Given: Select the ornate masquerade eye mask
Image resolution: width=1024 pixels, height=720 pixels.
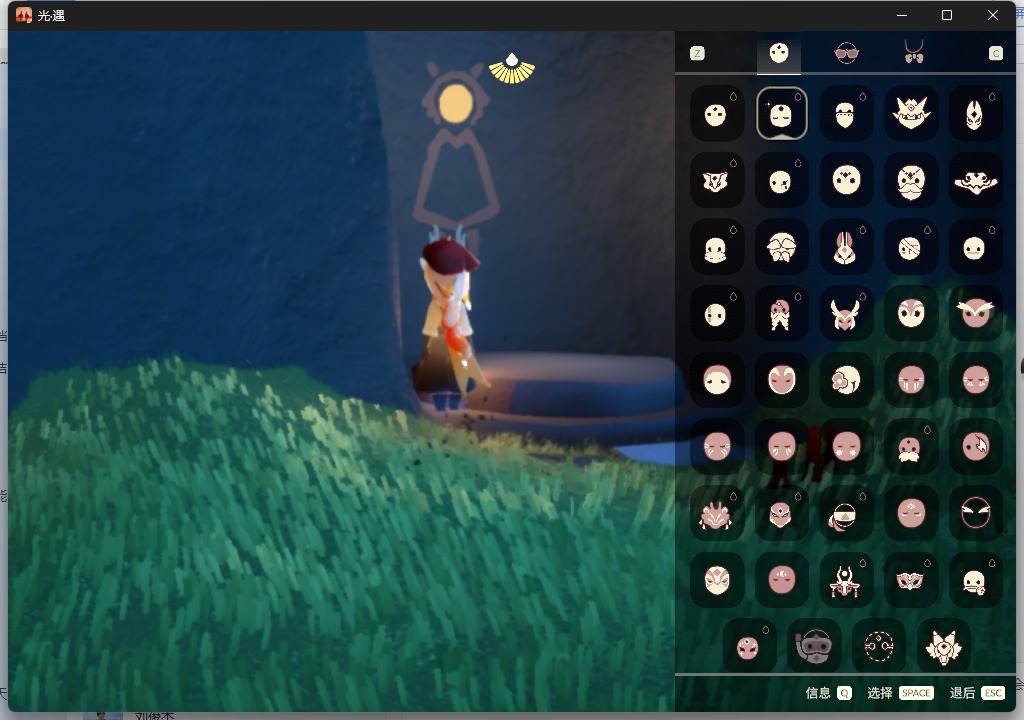Looking at the screenshot, I should [x=910, y=580].
